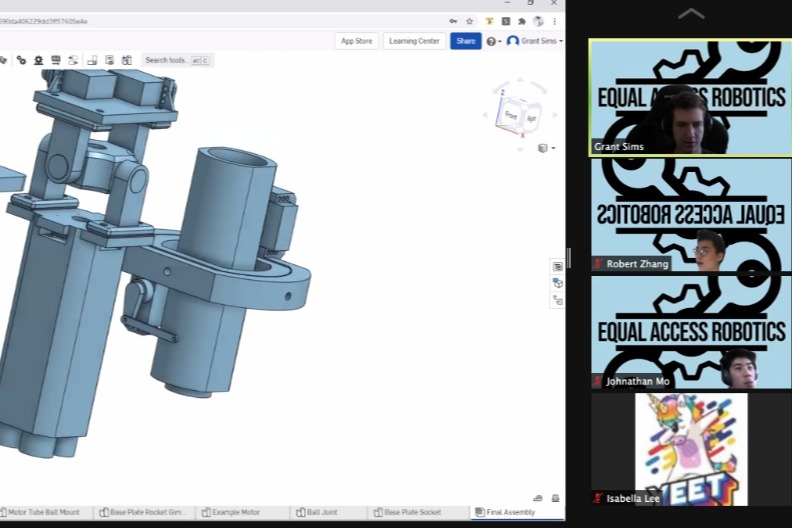
Task: Open the BOM table side panel icon
Action: pyautogui.click(x=558, y=266)
